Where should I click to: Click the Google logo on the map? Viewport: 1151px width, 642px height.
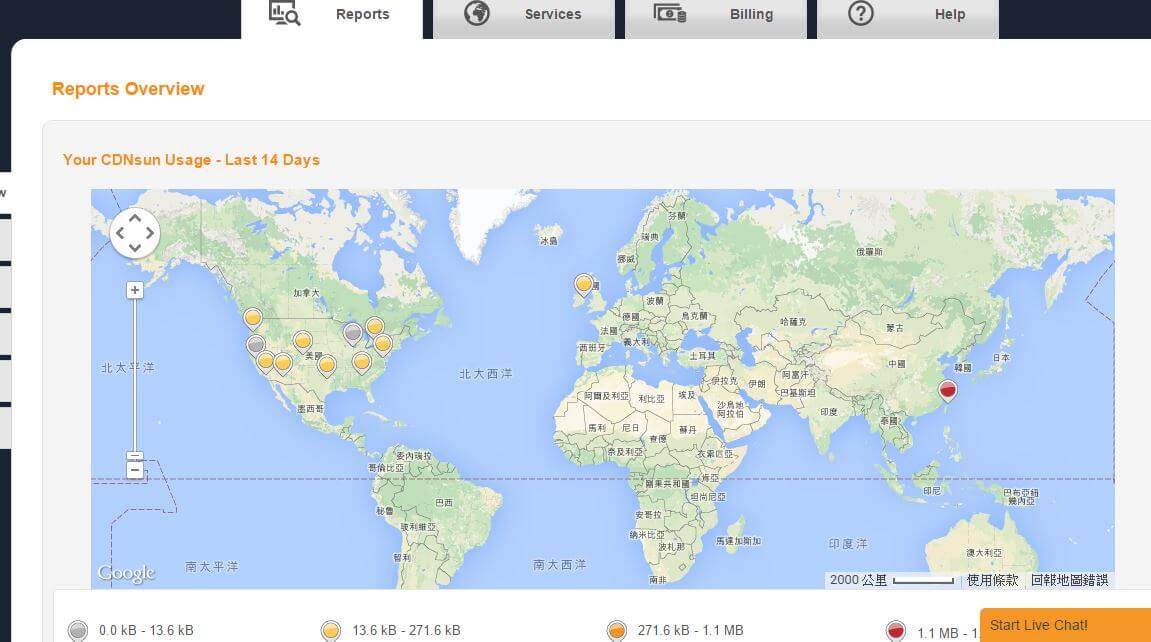126,573
